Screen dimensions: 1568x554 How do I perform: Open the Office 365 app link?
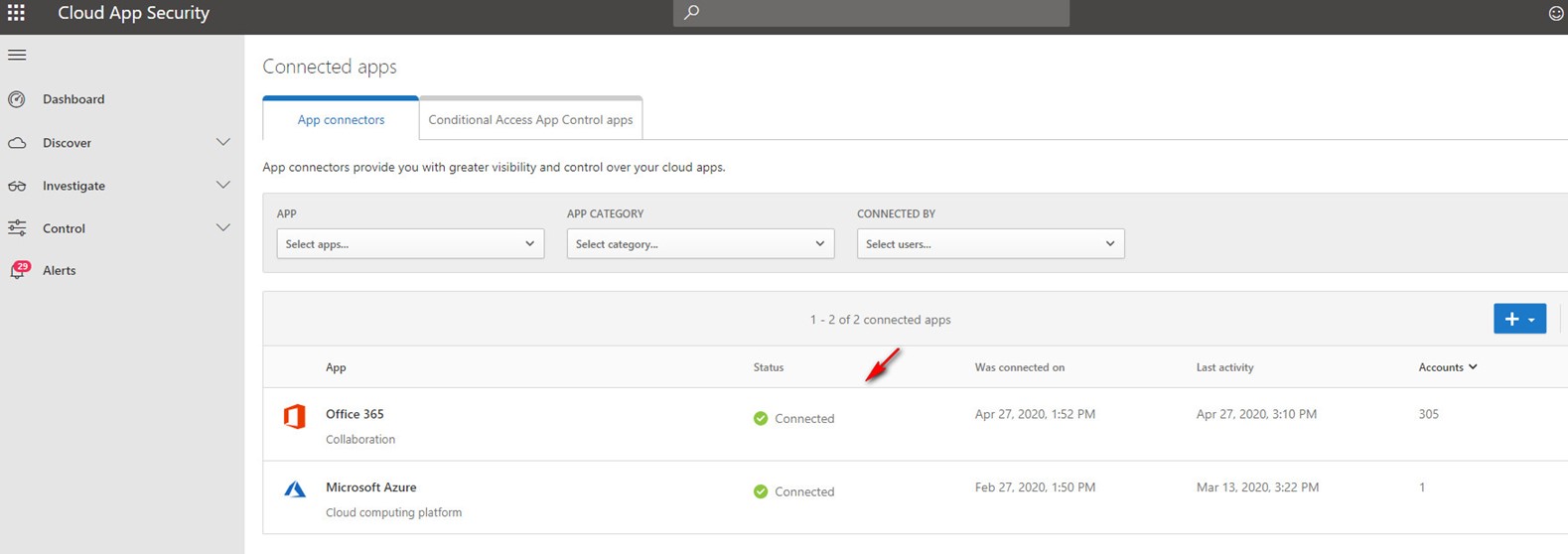pyautogui.click(x=355, y=414)
